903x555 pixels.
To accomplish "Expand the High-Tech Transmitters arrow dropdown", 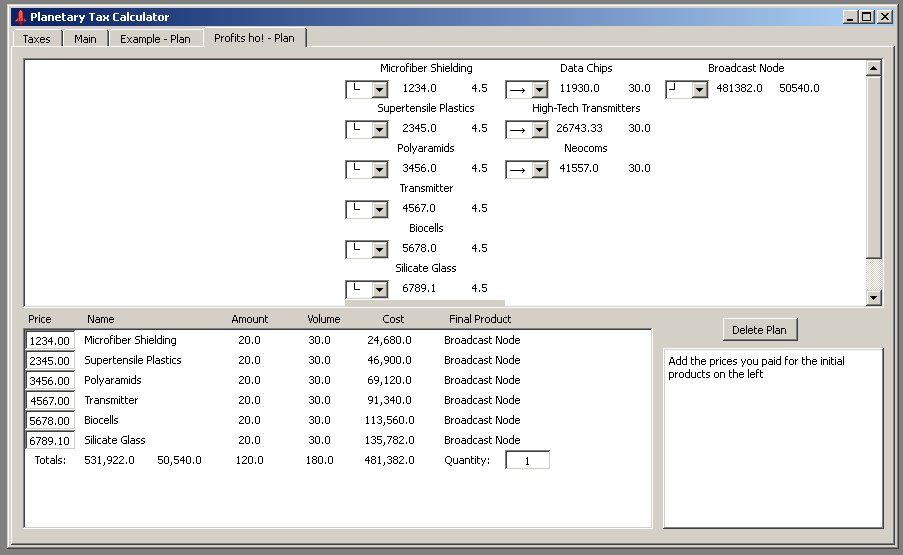I will [539, 130].
